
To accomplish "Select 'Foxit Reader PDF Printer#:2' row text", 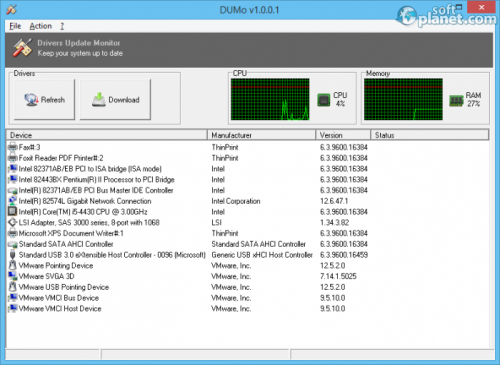I will [x=61, y=158].
